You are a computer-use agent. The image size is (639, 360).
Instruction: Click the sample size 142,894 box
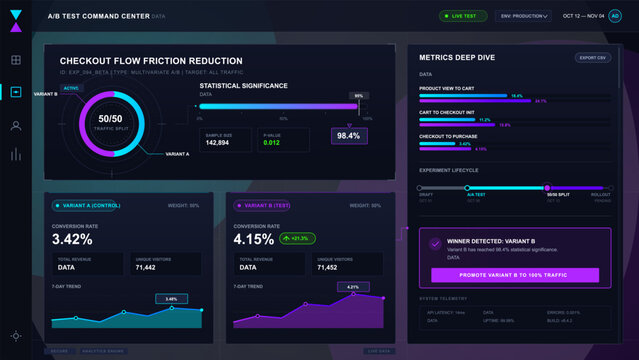(x=225, y=139)
